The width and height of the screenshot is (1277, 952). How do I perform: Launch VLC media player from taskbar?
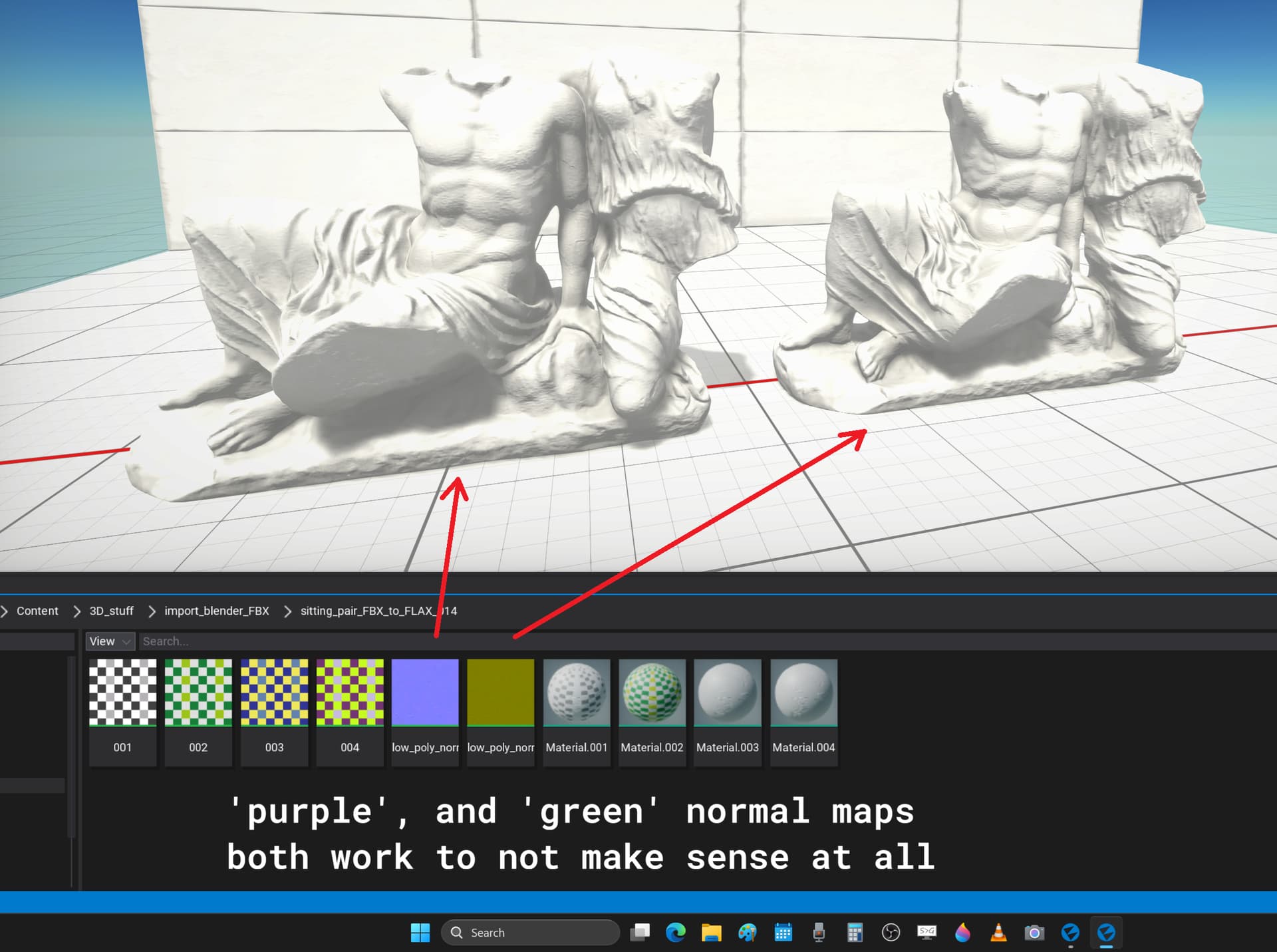click(998, 933)
